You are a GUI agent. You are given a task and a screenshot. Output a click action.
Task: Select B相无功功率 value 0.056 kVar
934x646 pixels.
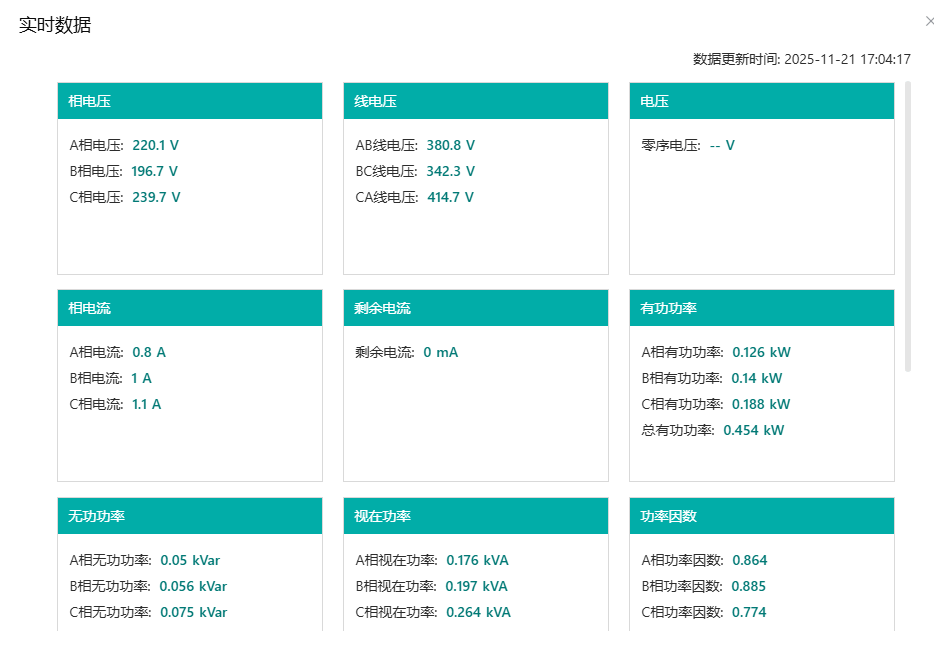click(x=193, y=586)
